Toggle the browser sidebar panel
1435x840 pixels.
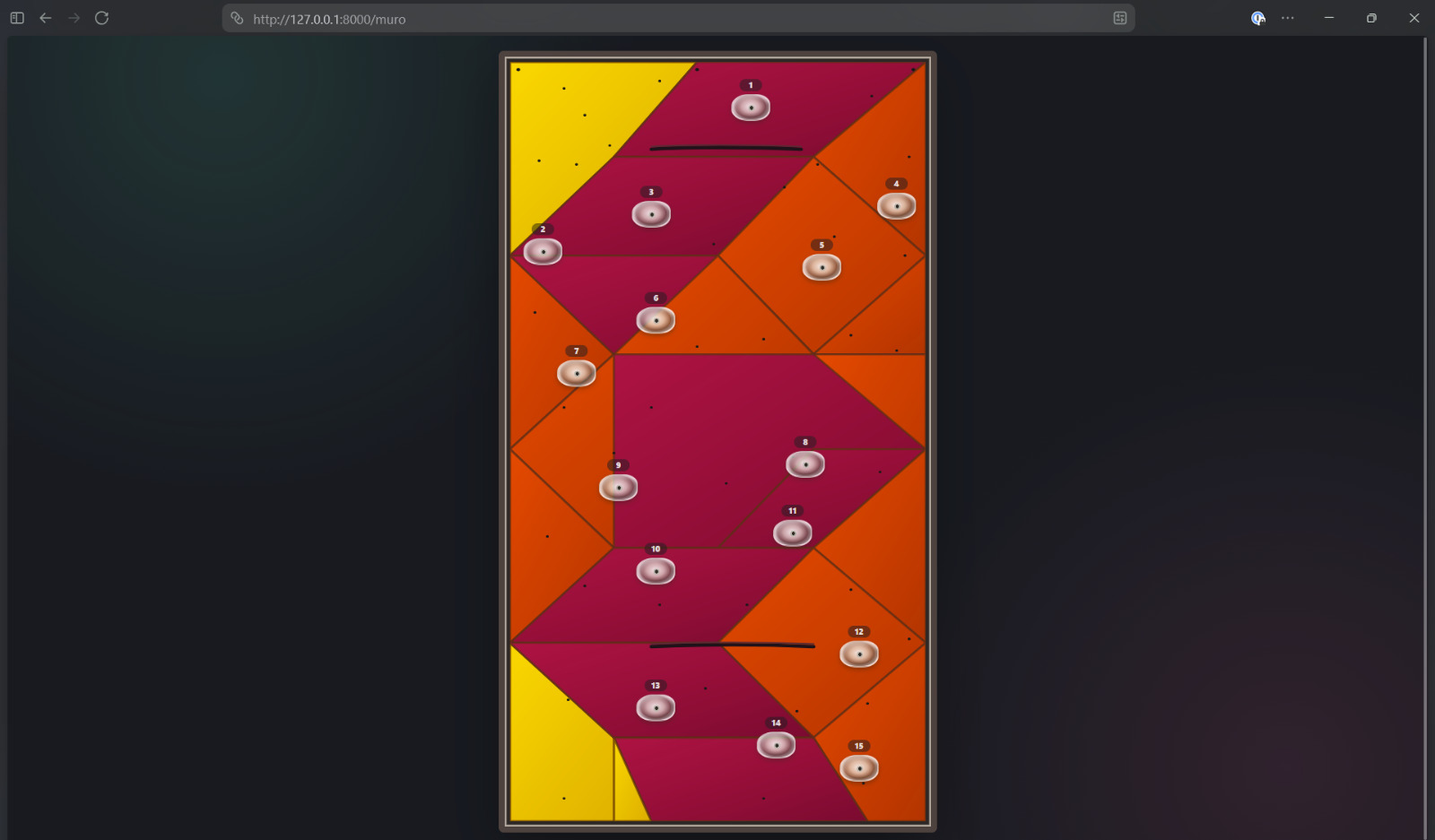[17, 18]
